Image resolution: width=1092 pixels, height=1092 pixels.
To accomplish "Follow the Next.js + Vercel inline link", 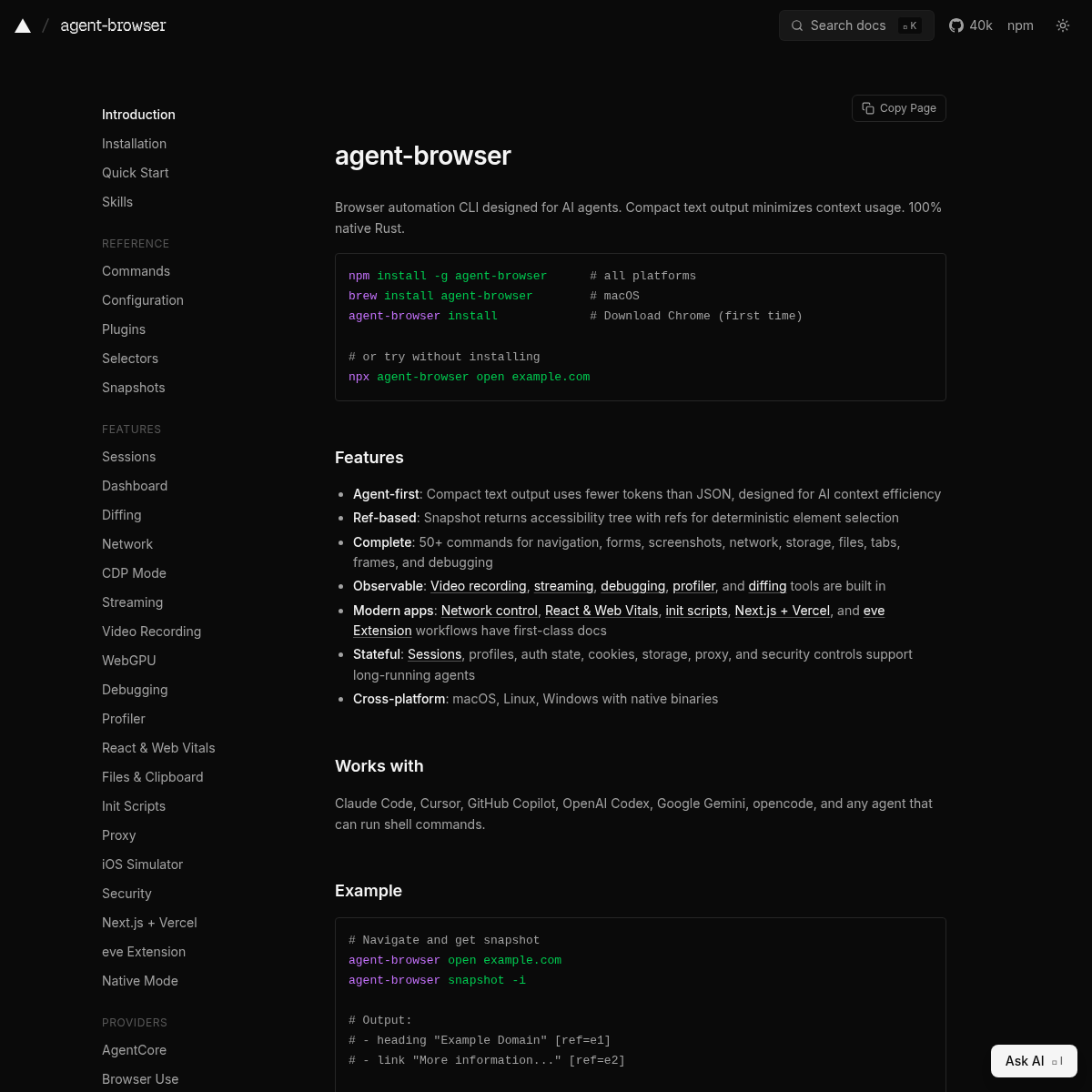I will click(783, 611).
